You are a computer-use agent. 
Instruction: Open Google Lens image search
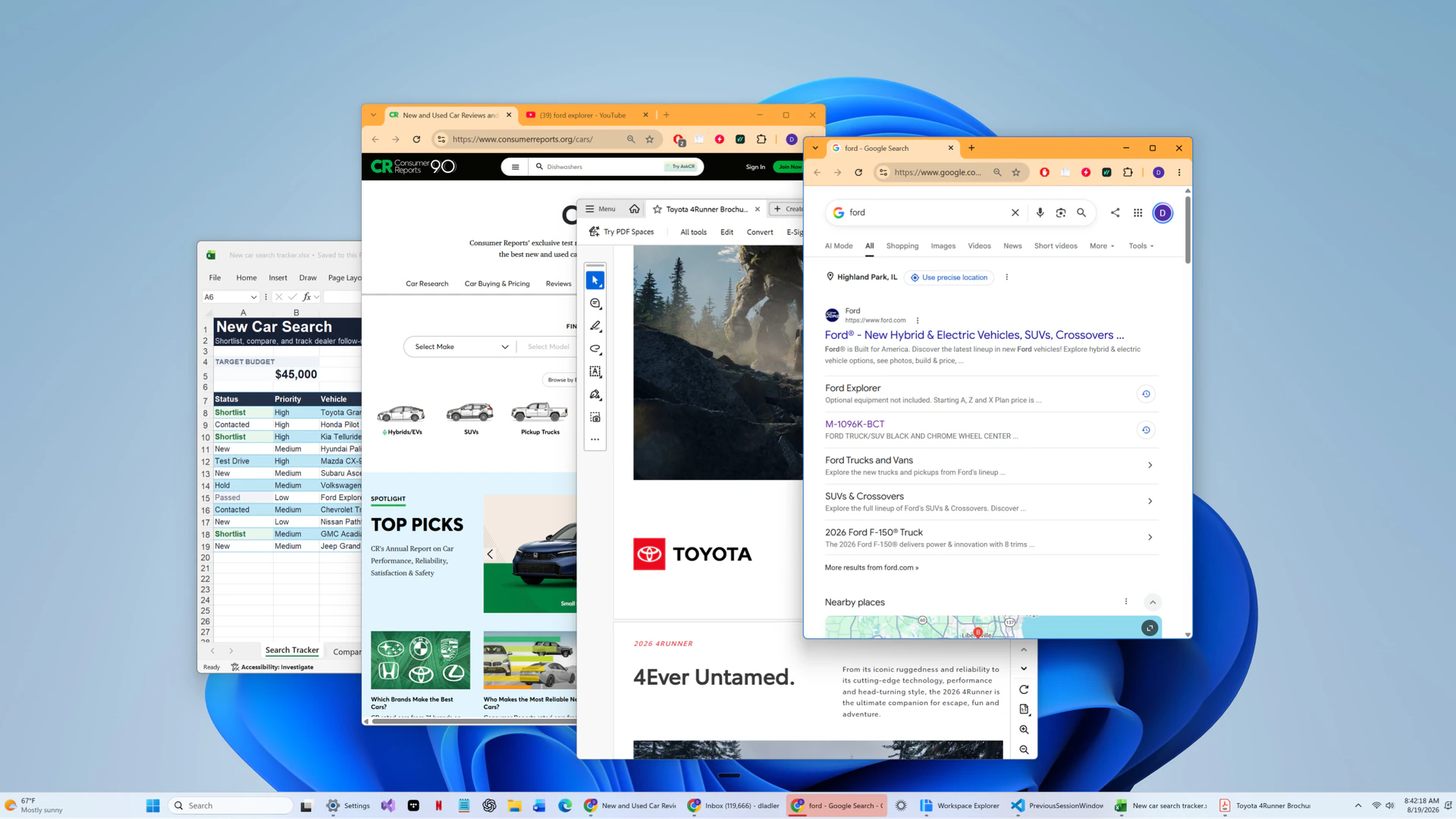point(1060,212)
